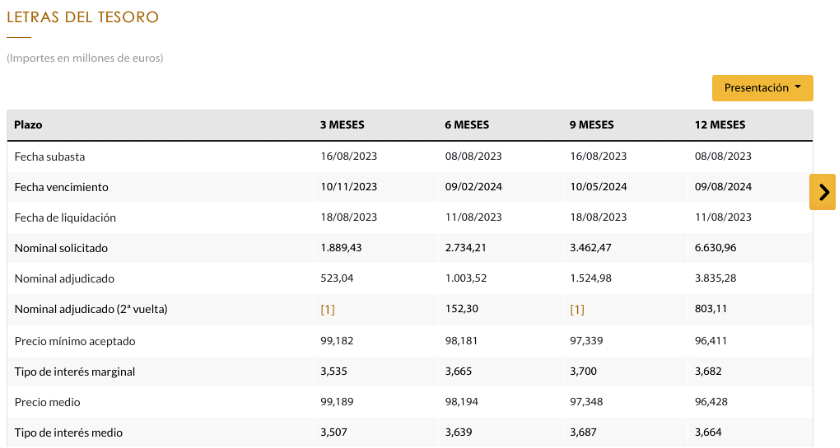
Task: Select the 12 MESES column header
Action: 720,125
